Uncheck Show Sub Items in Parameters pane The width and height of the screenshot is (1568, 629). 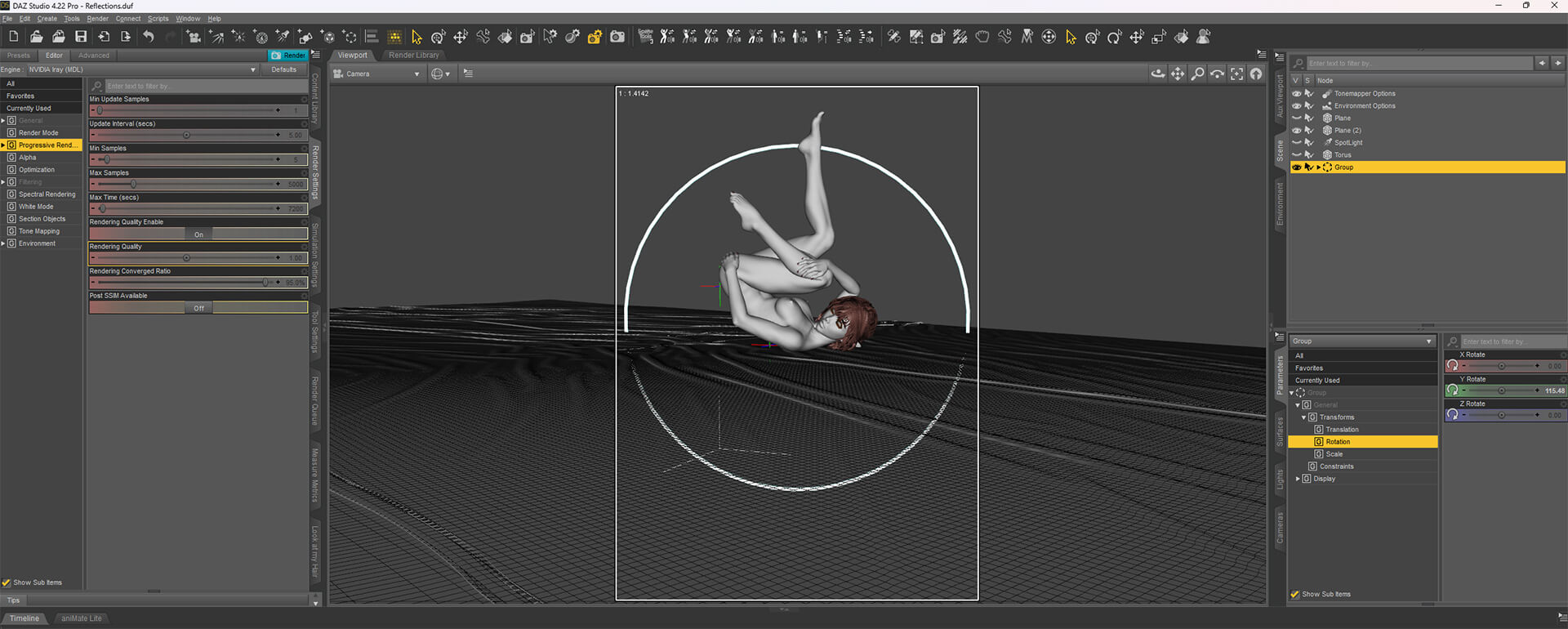[1294, 594]
